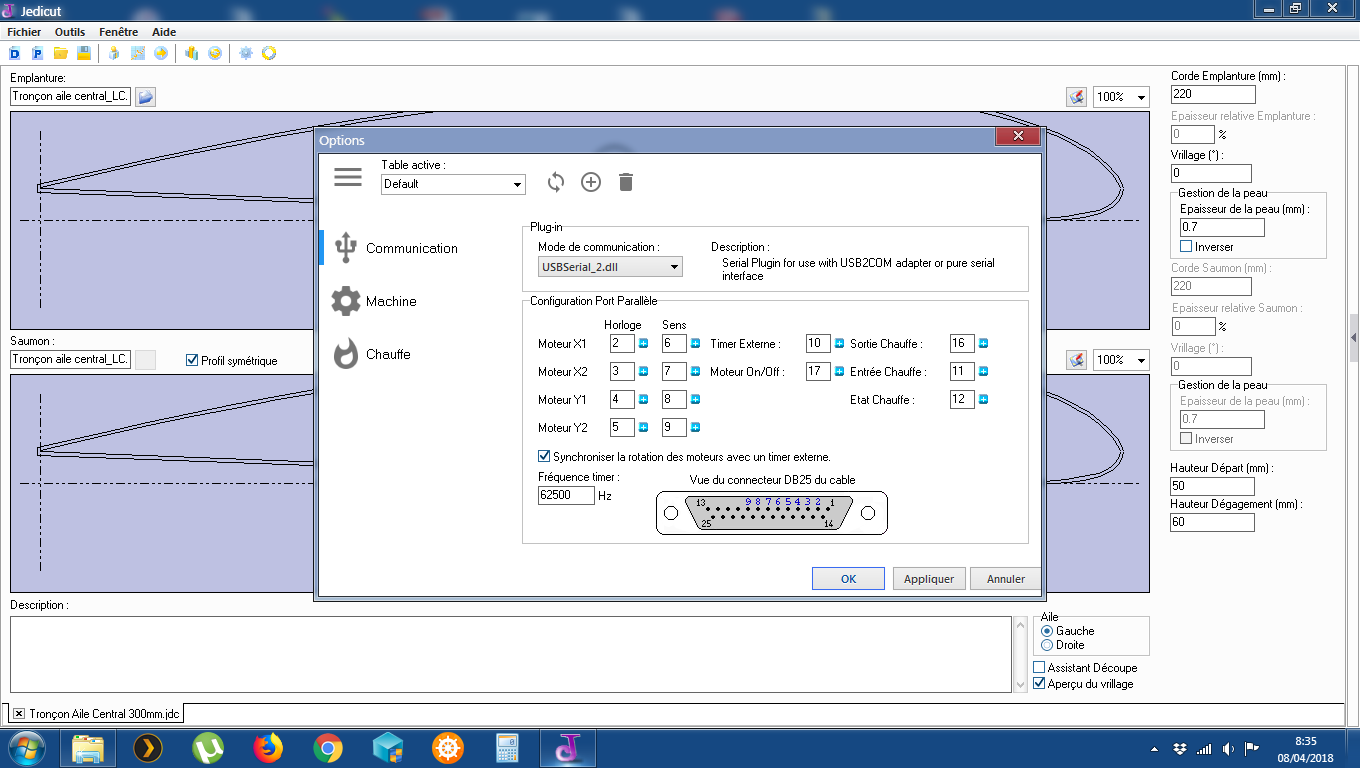This screenshot has width=1360, height=768.
Task: Open the Chauffe settings section
Action: click(387, 354)
